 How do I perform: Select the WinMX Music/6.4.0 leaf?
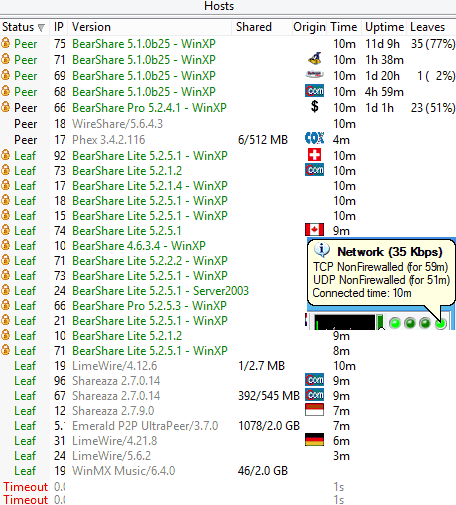click(x=228, y=471)
